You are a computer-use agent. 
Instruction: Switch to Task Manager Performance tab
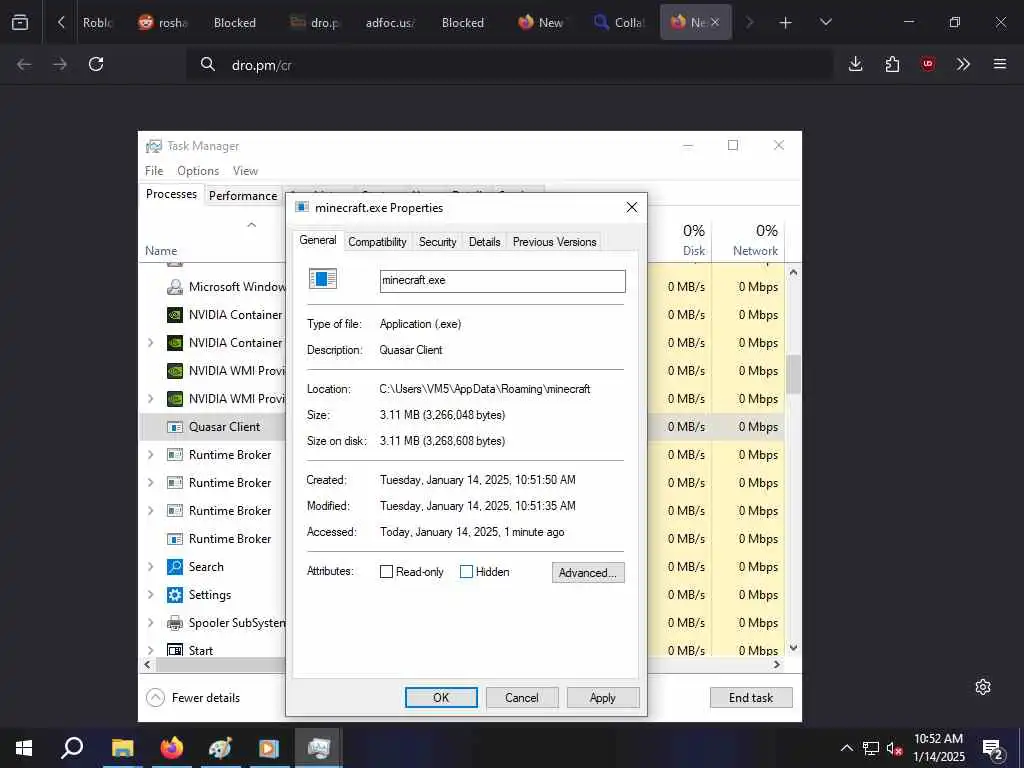(243, 196)
